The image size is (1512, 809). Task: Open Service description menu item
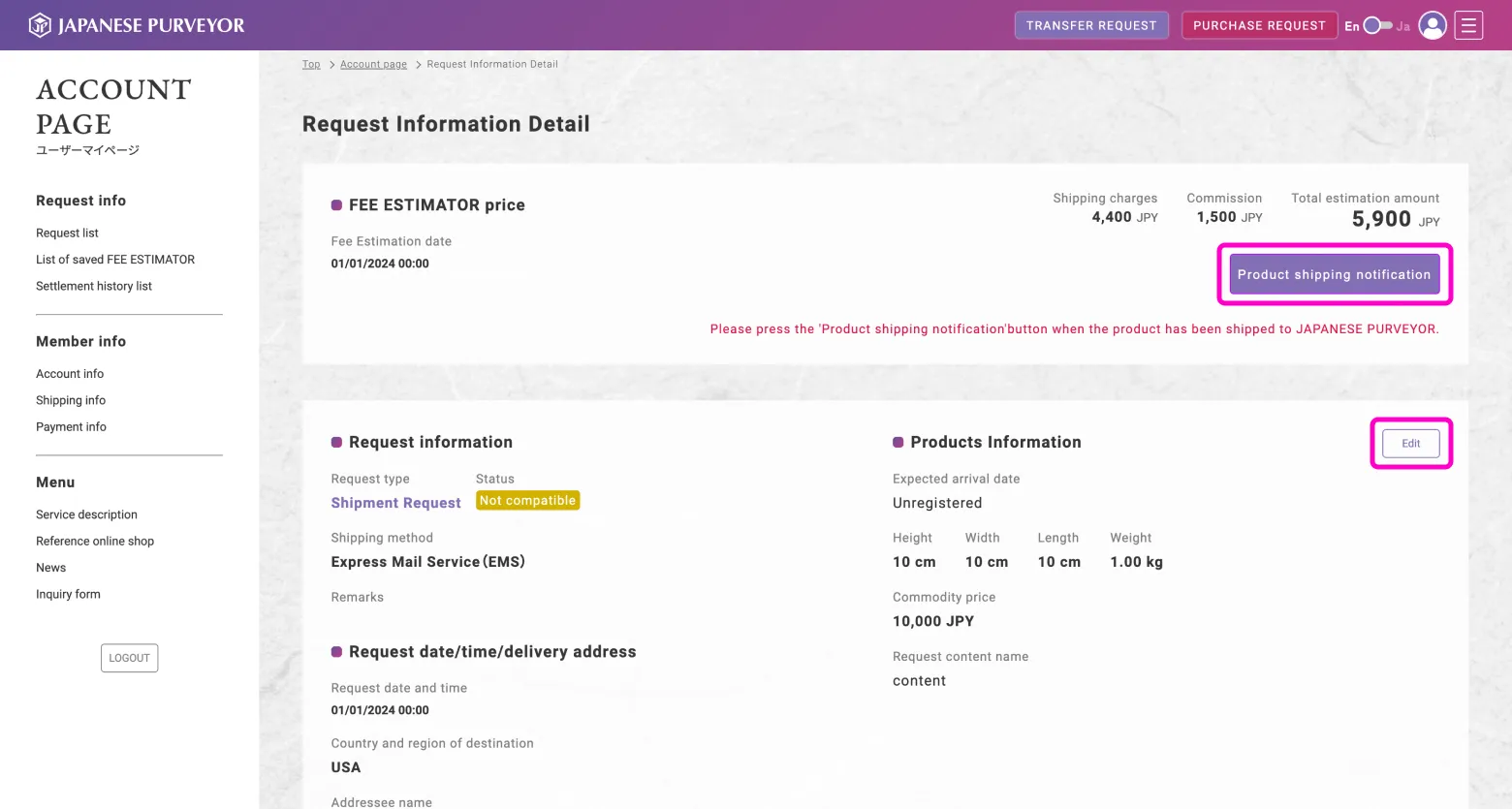click(x=86, y=514)
